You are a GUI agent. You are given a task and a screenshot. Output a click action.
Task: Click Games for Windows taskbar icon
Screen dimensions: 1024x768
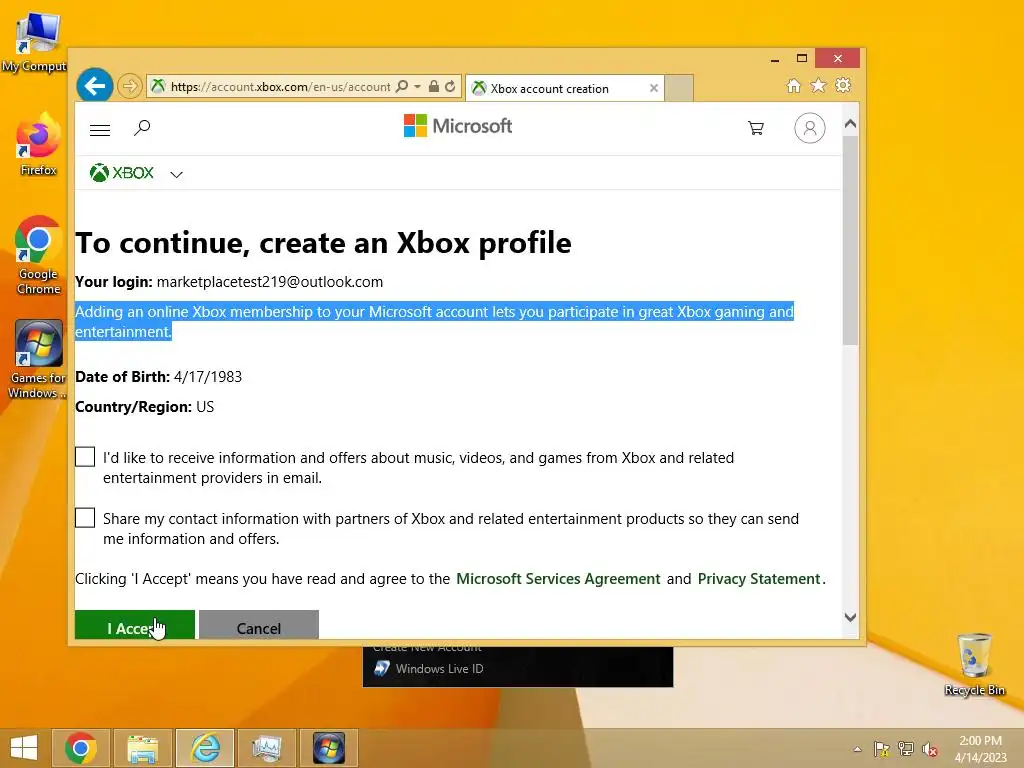point(328,748)
